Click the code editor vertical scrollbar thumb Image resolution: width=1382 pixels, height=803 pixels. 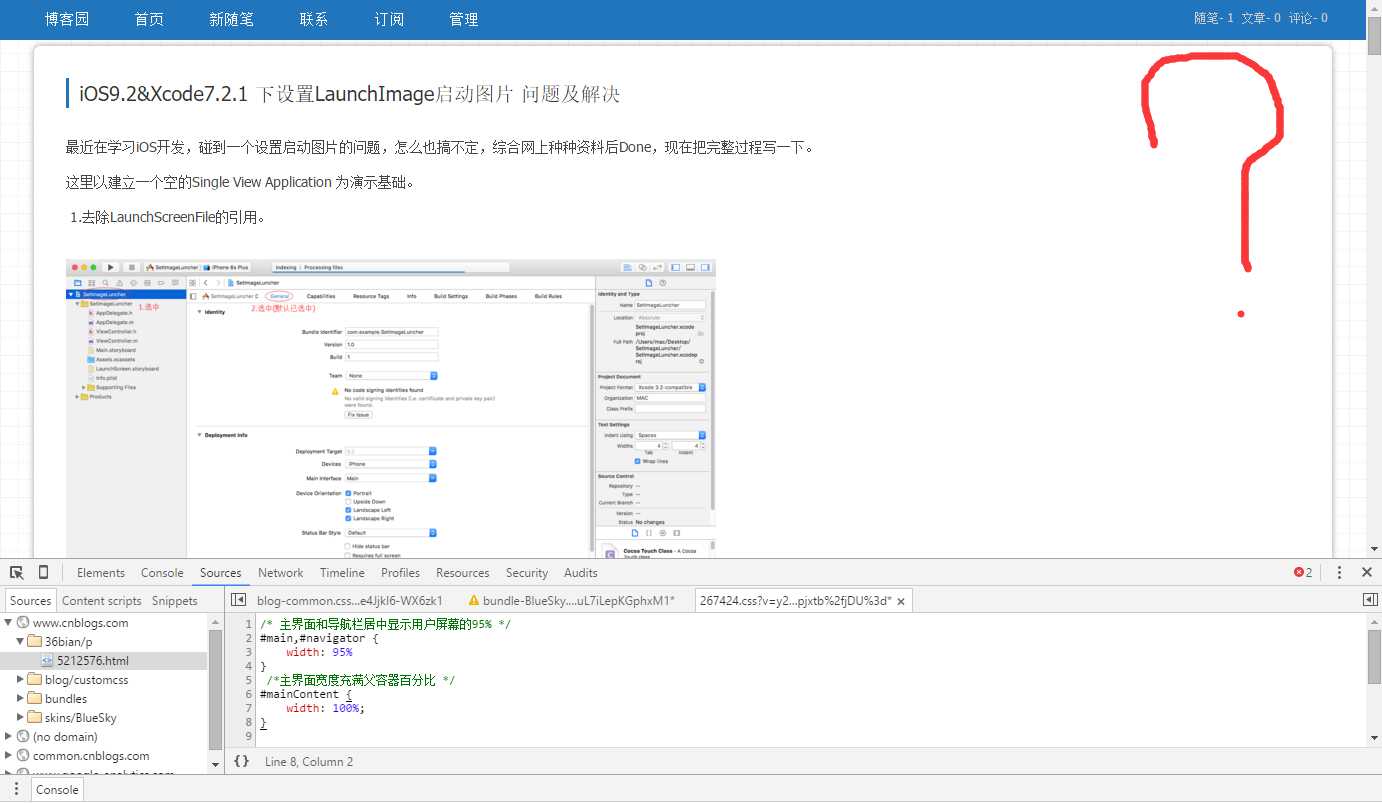1374,656
